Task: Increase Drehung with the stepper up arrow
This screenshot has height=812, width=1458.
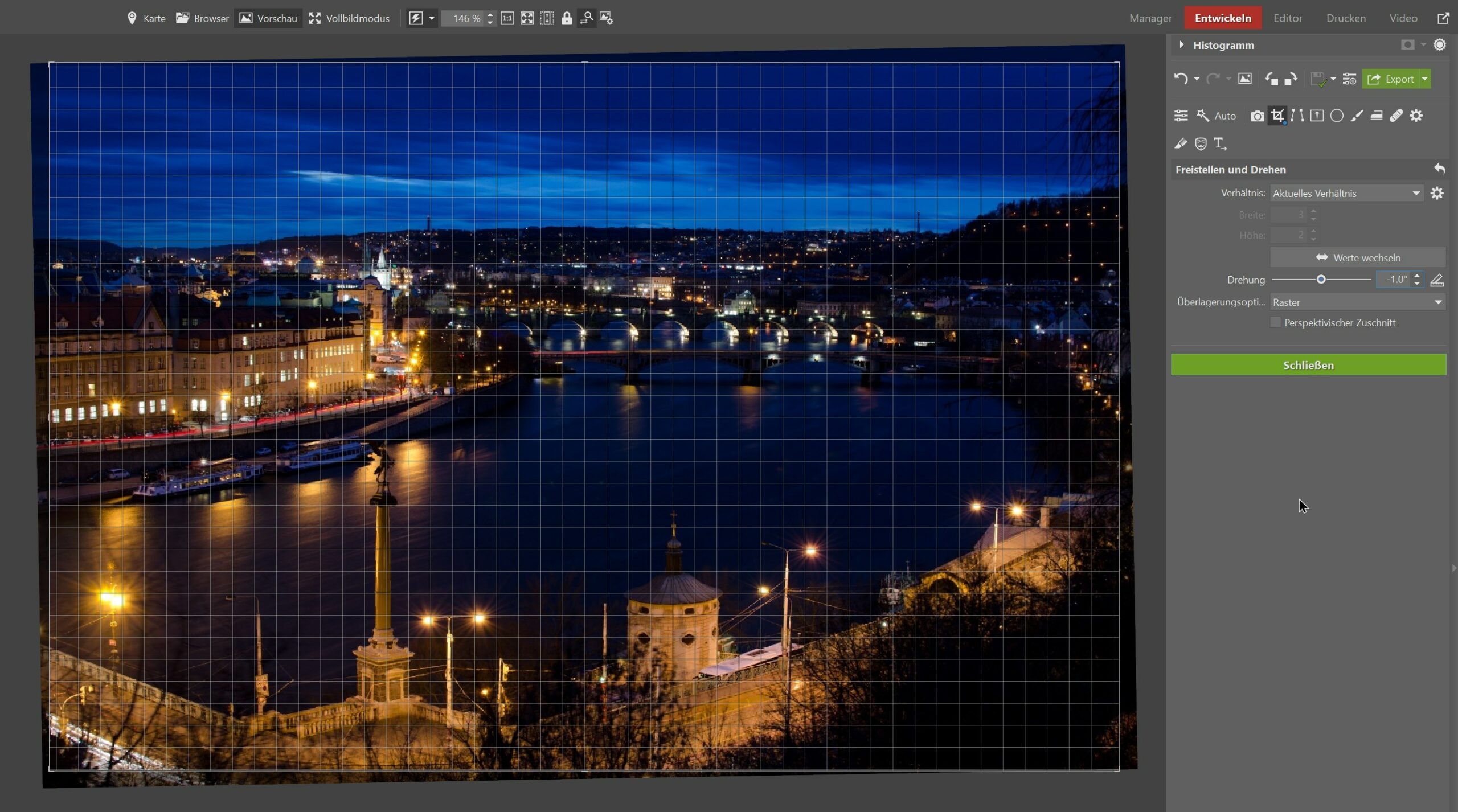Action: pos(1417,276)
